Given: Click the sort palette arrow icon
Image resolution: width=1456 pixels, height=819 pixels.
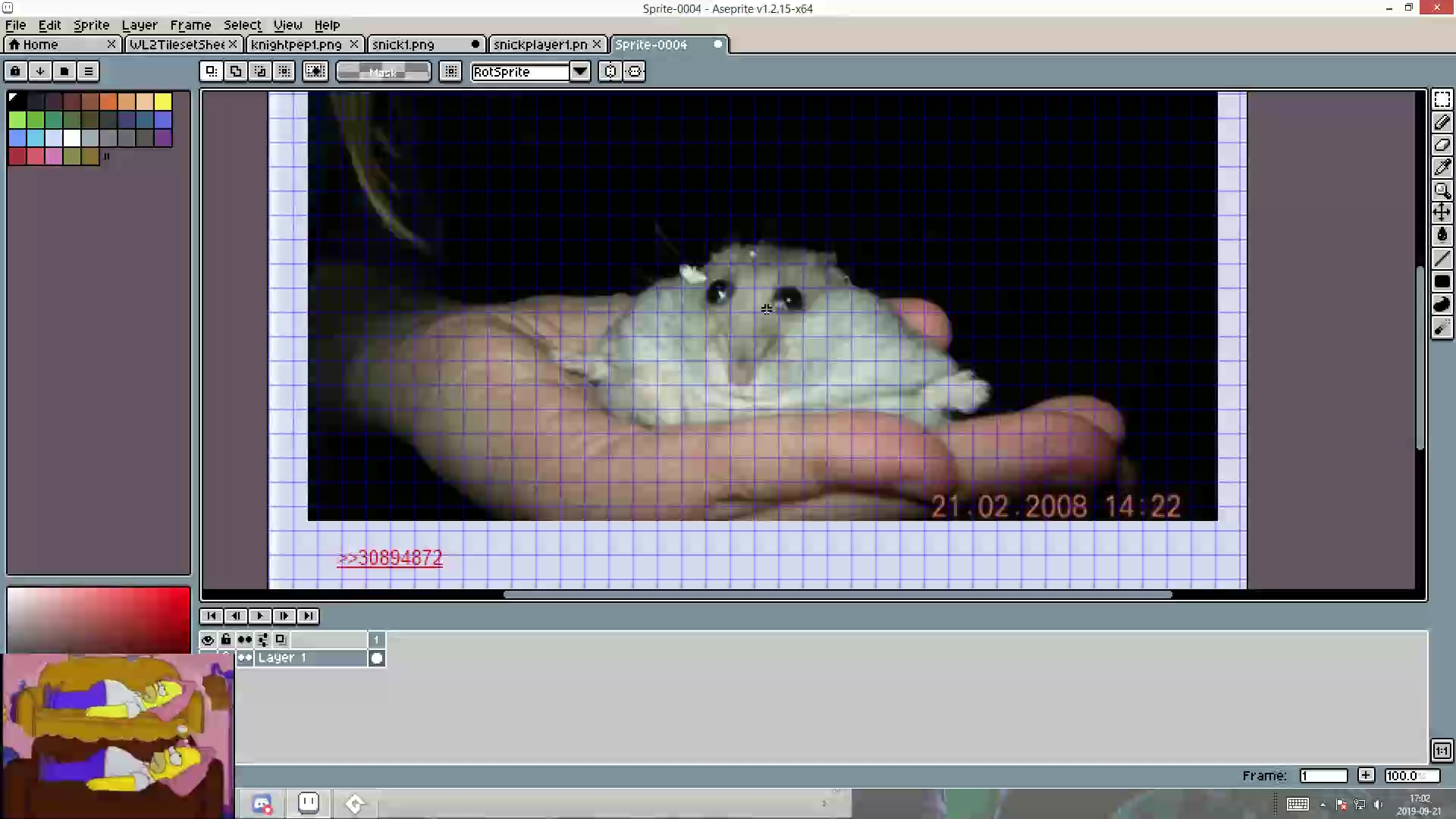Looking at the screenshot, I should 39,71.
